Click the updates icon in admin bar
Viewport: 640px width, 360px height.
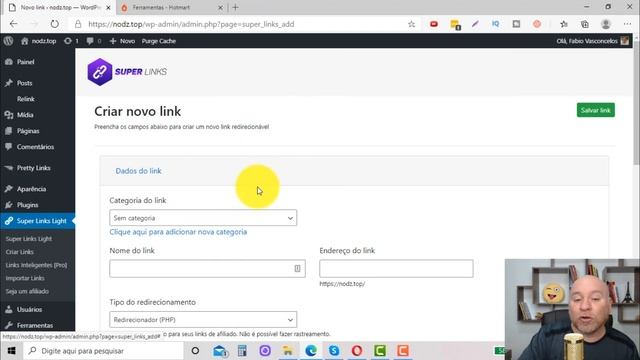click(x=71, y=41)
